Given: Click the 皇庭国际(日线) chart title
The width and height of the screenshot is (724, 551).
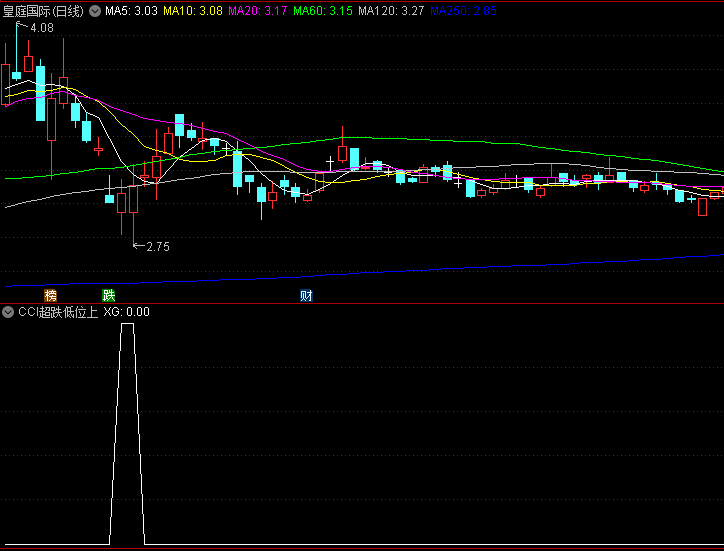Looking at the screenshot, I should coord(44,12).
